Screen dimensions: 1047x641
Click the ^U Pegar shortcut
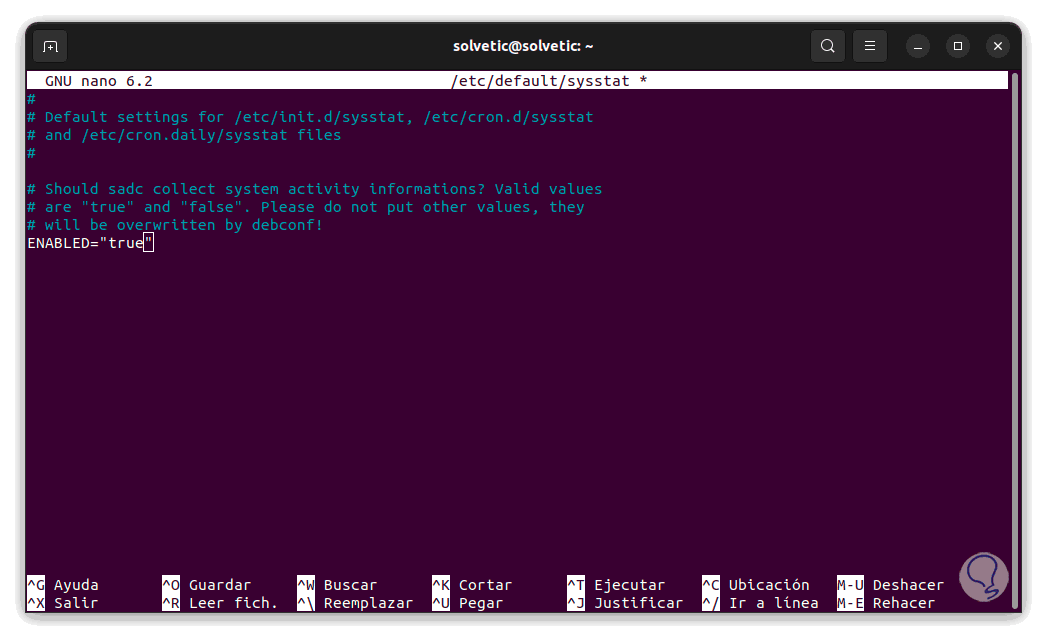[x=467, y=603]
